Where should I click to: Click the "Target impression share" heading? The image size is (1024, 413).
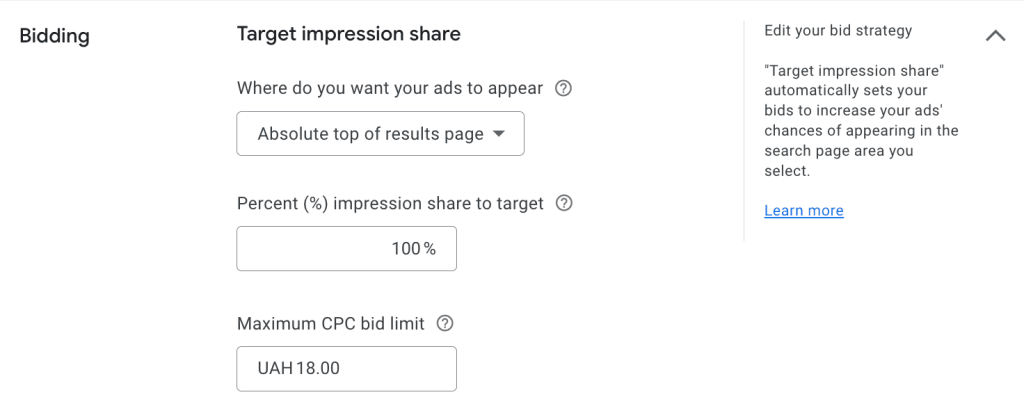pos(348,34)
